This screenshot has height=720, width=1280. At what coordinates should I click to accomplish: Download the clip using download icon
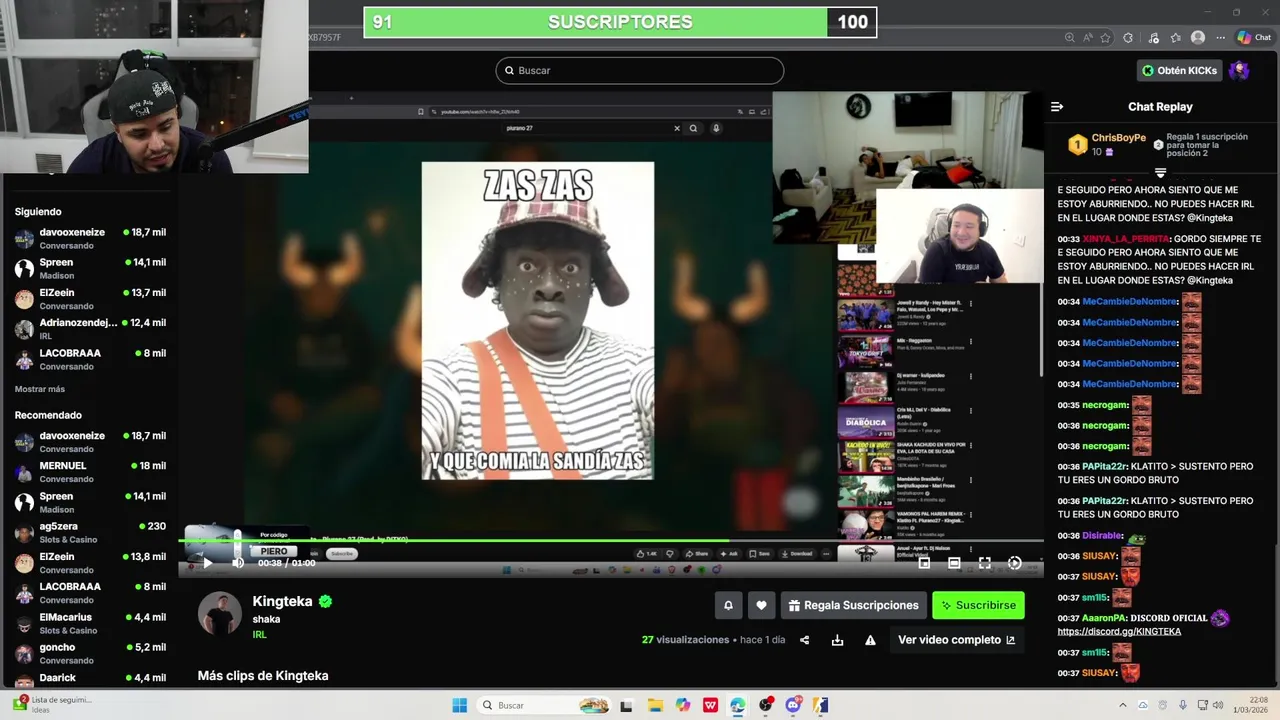pos(837,640)
